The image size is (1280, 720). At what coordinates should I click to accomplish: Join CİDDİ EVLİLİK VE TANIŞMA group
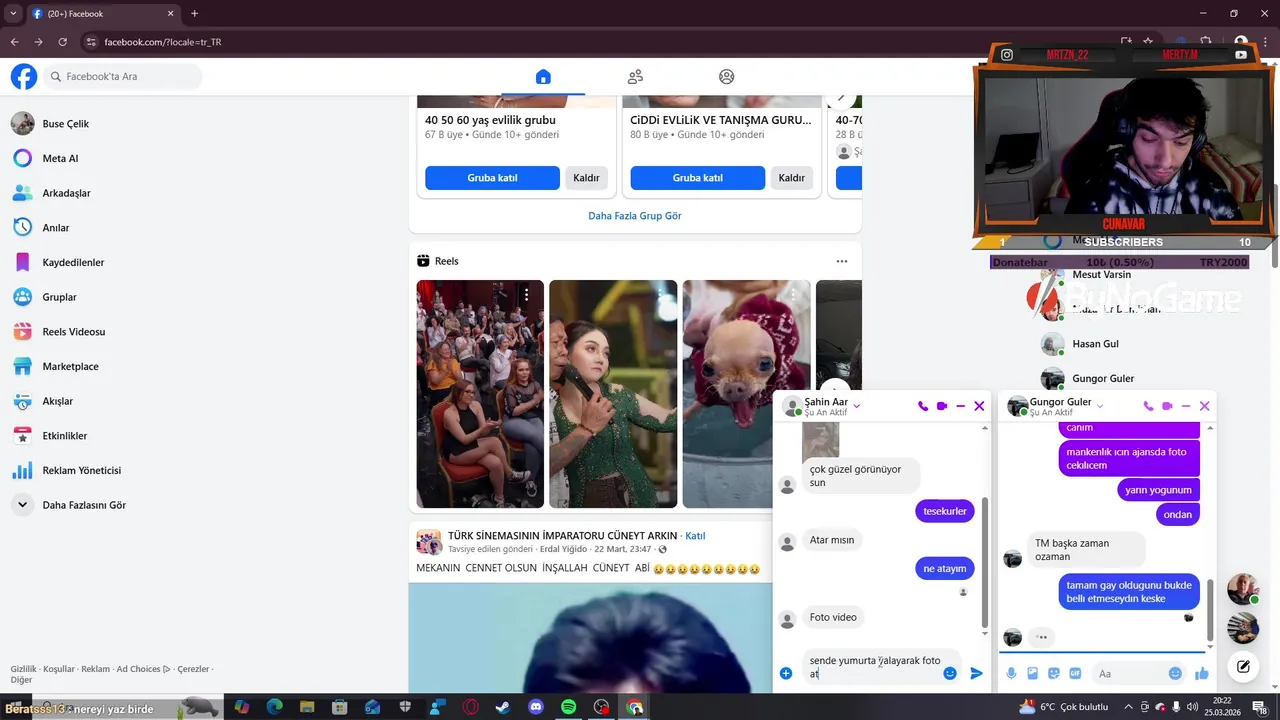click(698, 178)
